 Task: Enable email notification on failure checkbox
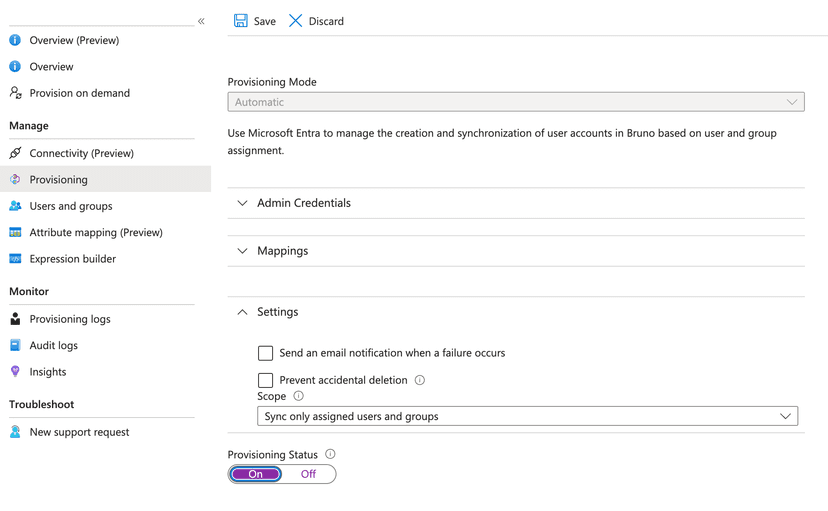click(266, 353)
